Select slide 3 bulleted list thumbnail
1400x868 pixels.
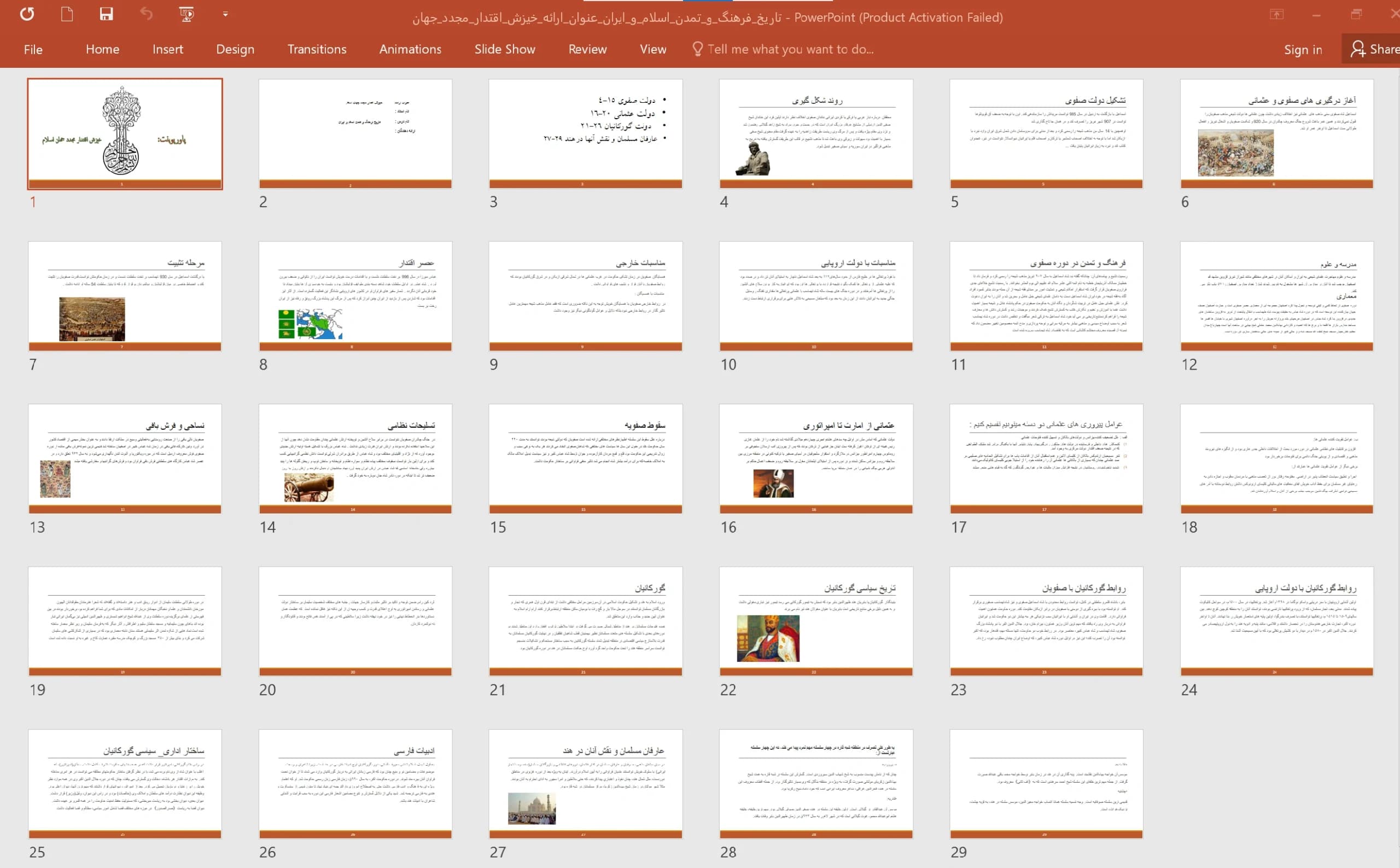click(586, 134)
